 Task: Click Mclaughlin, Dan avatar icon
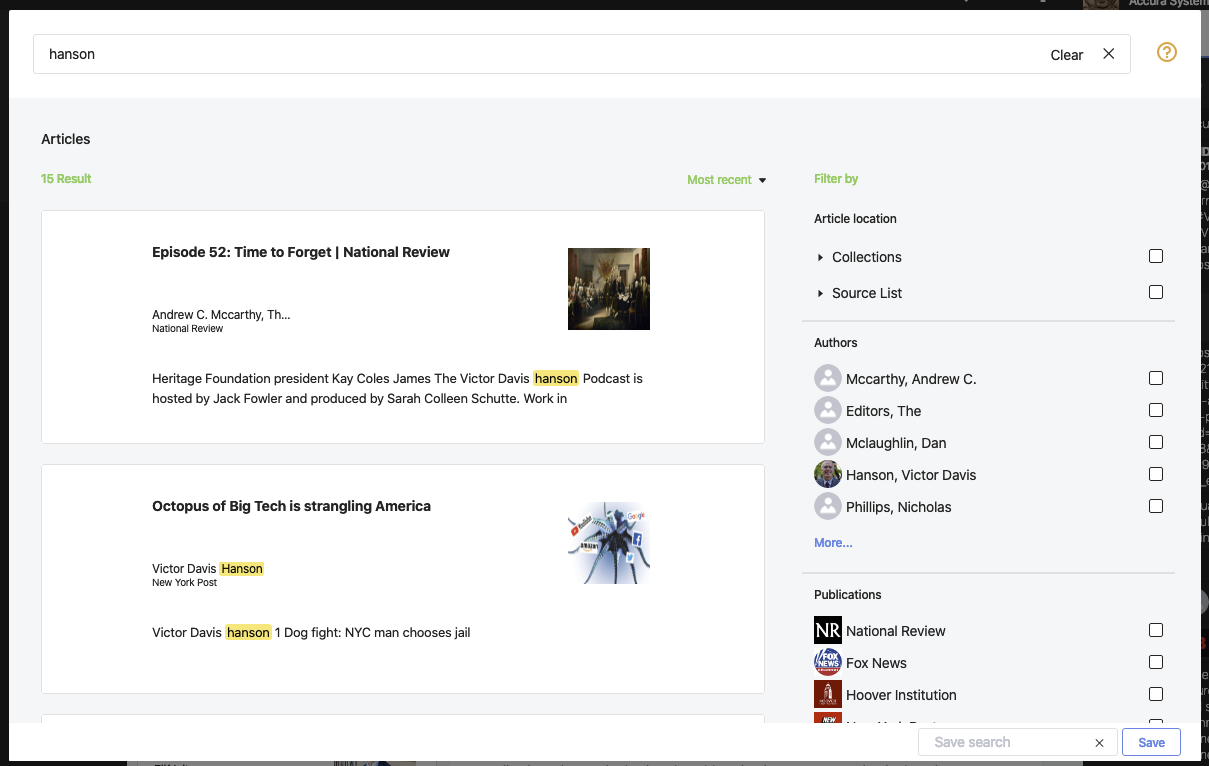(828, 442)
